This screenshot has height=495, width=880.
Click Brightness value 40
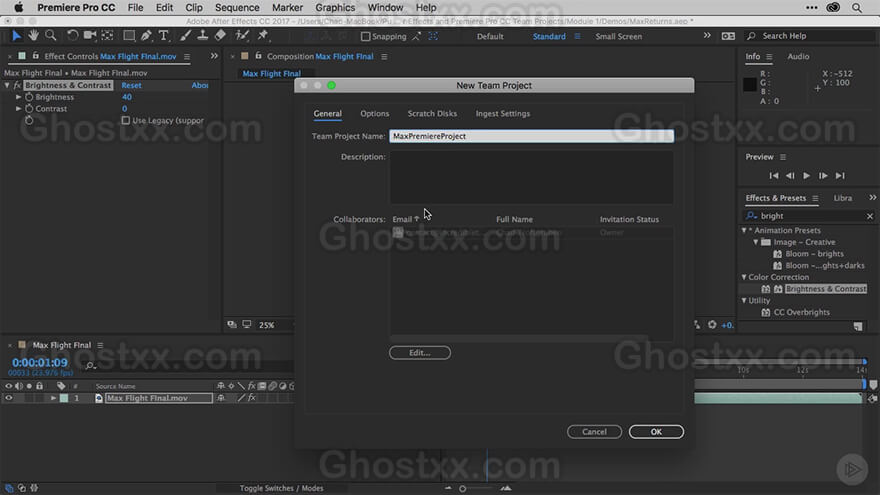(x=127, y=97)
